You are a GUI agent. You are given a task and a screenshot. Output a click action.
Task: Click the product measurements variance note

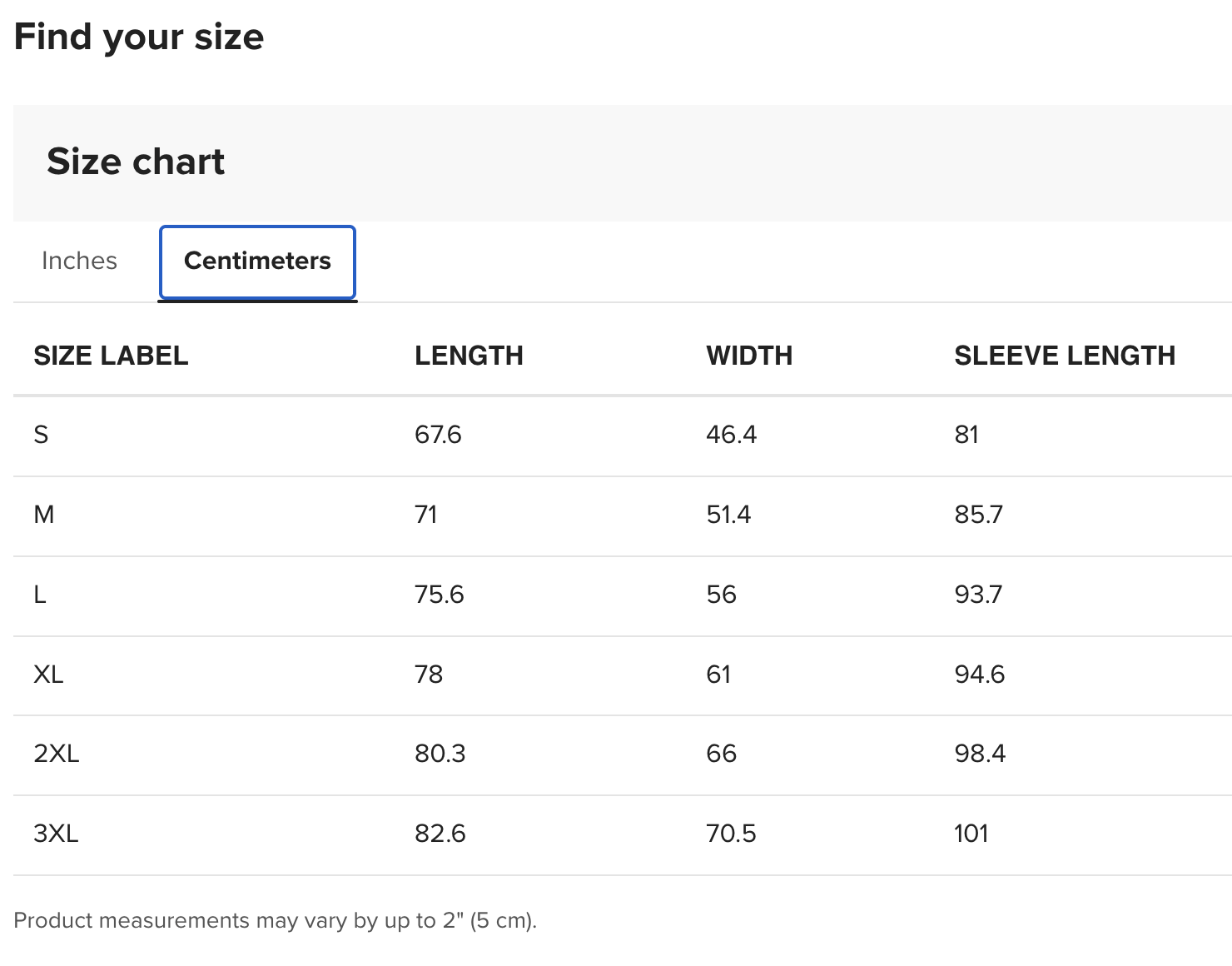[276, 921]
